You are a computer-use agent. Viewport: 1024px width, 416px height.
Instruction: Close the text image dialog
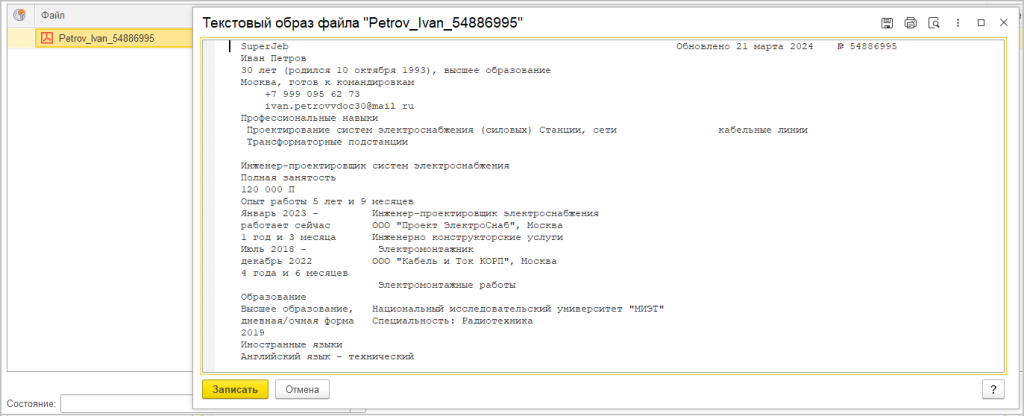pos(1004,23)
